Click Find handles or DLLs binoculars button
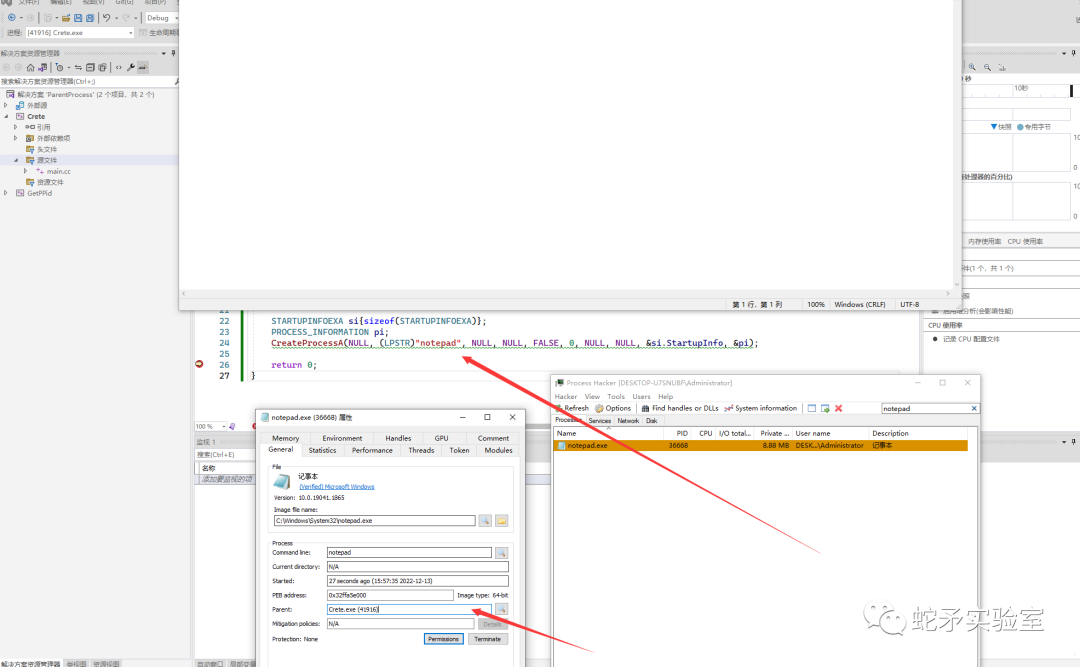The width and height of the screenshot is (1080, 667). tap(680, 408)
